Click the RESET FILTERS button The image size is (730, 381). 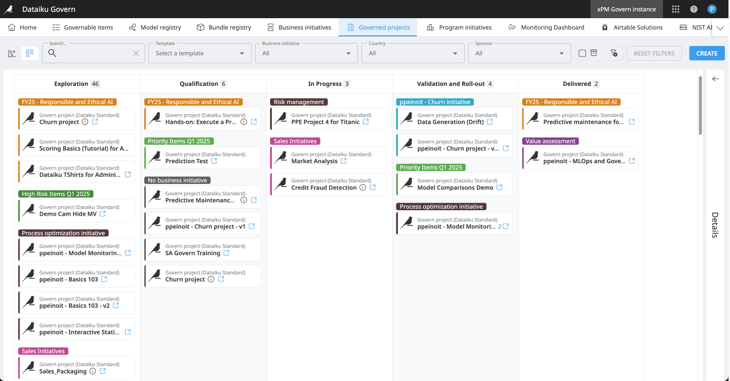[x=654, y=53]
